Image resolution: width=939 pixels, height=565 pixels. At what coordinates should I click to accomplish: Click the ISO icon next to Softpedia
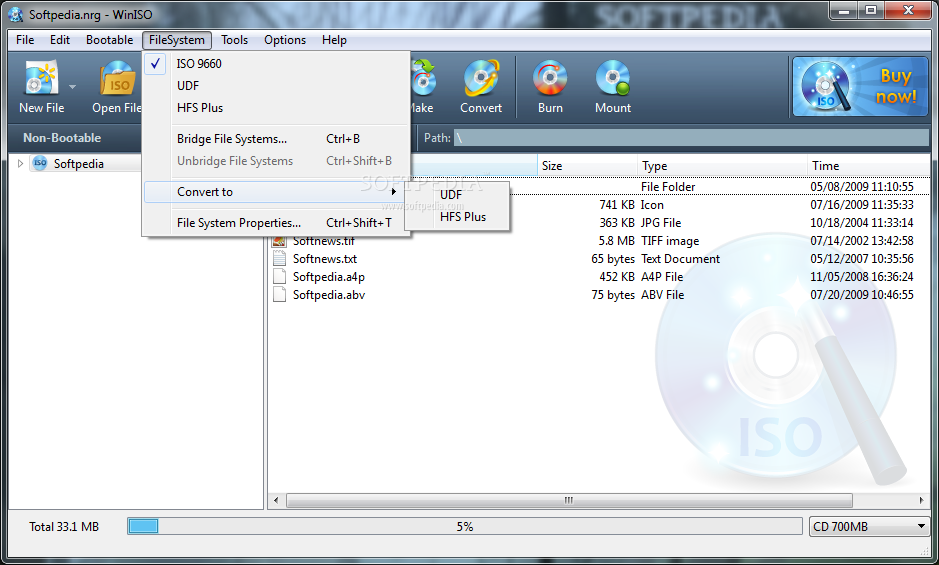[40, 163]
